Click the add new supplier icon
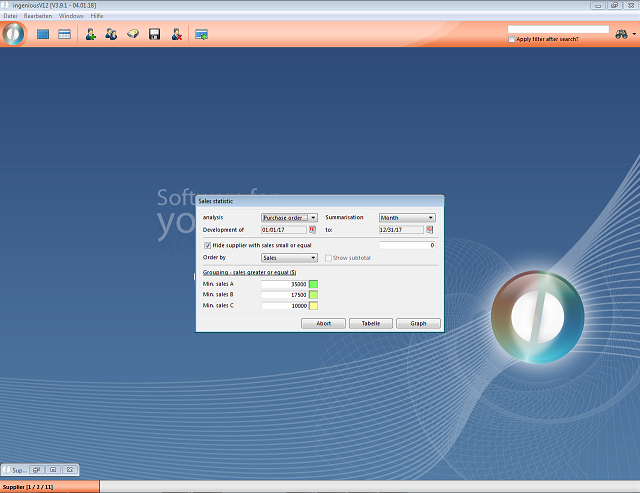Image resolution: width=640 pixels, height=493 pixels. coord(91,35)
